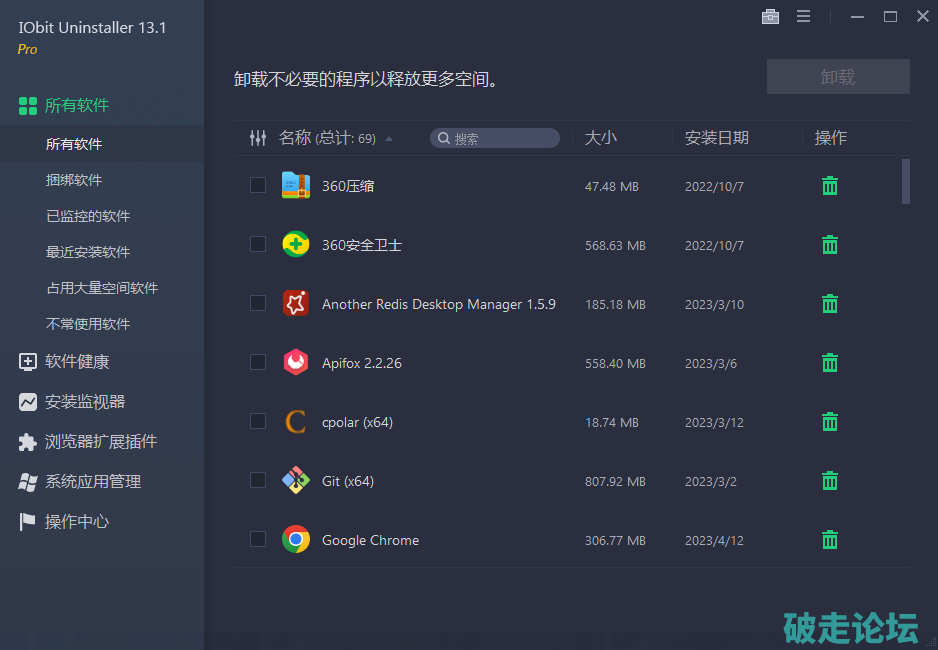Tick the Google Chrome checkbox
This screenshot has height=650, width=938.
258,539
